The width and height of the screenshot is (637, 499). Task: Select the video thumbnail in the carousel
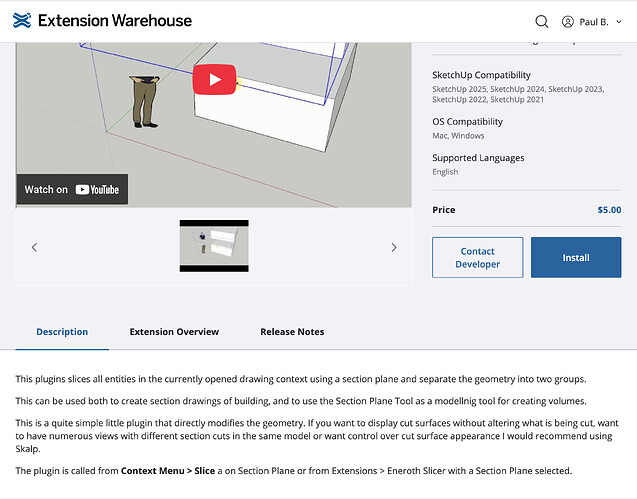coord(214,246)
